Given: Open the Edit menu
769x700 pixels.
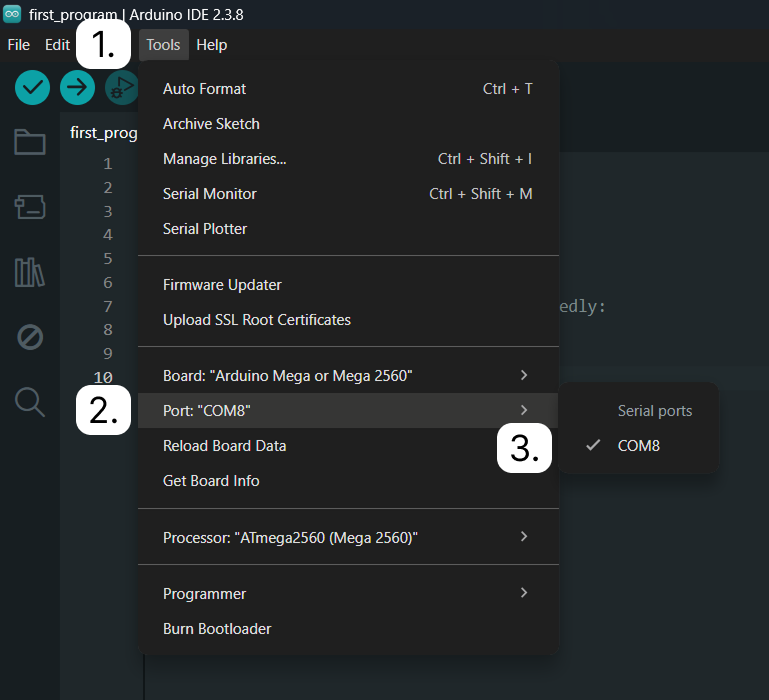Looking at the screenshot, I should coord(57,45).
